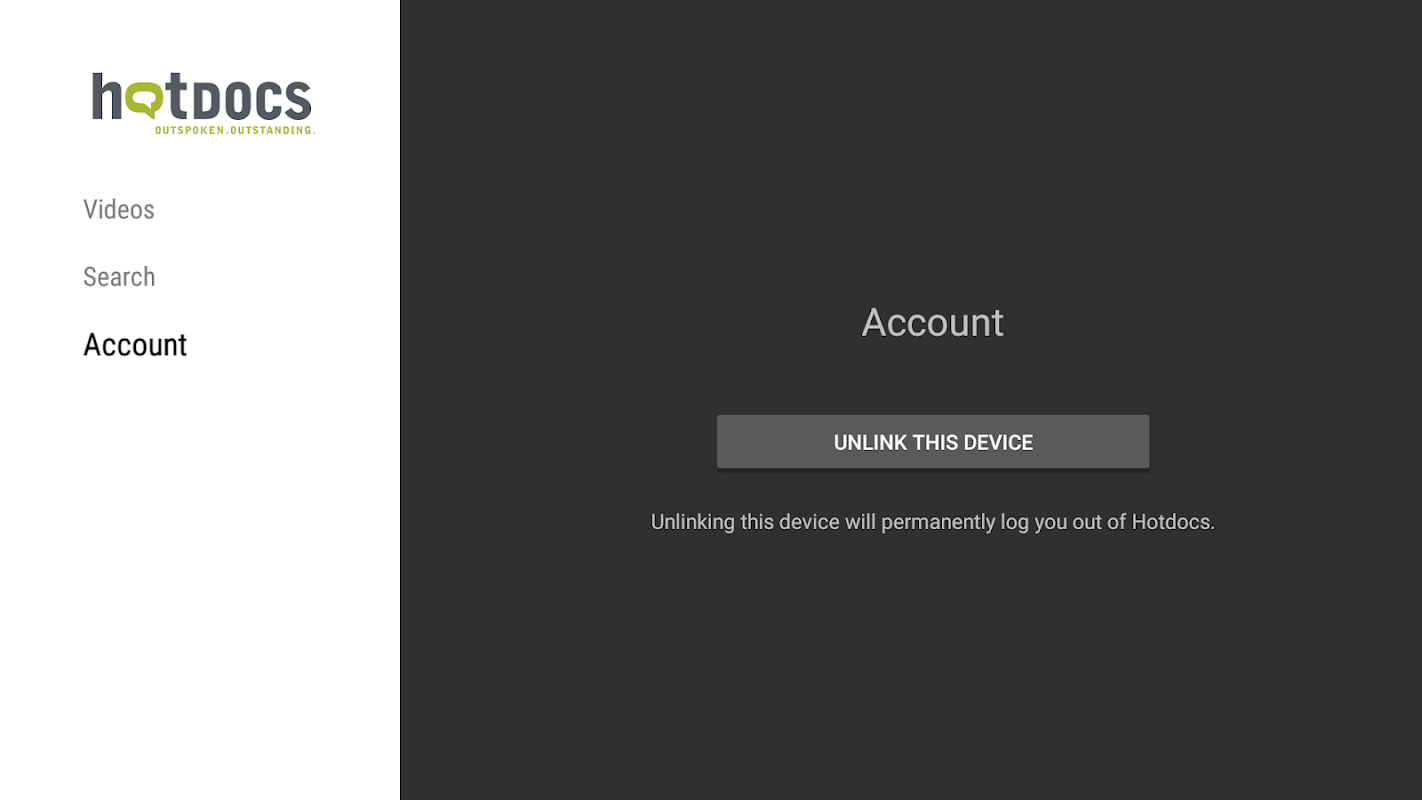The height and width of the screenshot is (800, 1422).
Task: Click the Hotdocs logo
Action: point(203,103)
